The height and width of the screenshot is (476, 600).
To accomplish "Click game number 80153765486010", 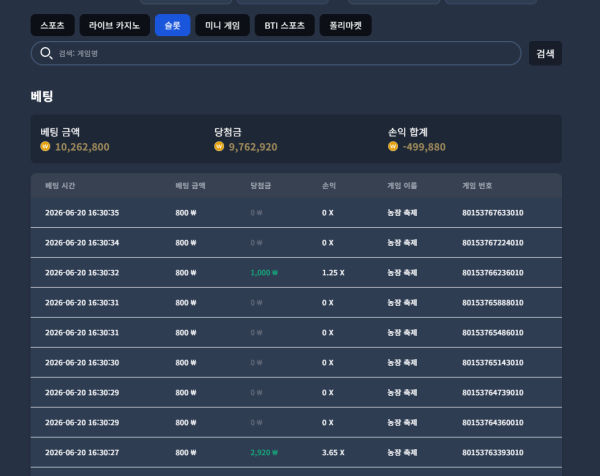I will pyautogui.click(x=493, y=333).
